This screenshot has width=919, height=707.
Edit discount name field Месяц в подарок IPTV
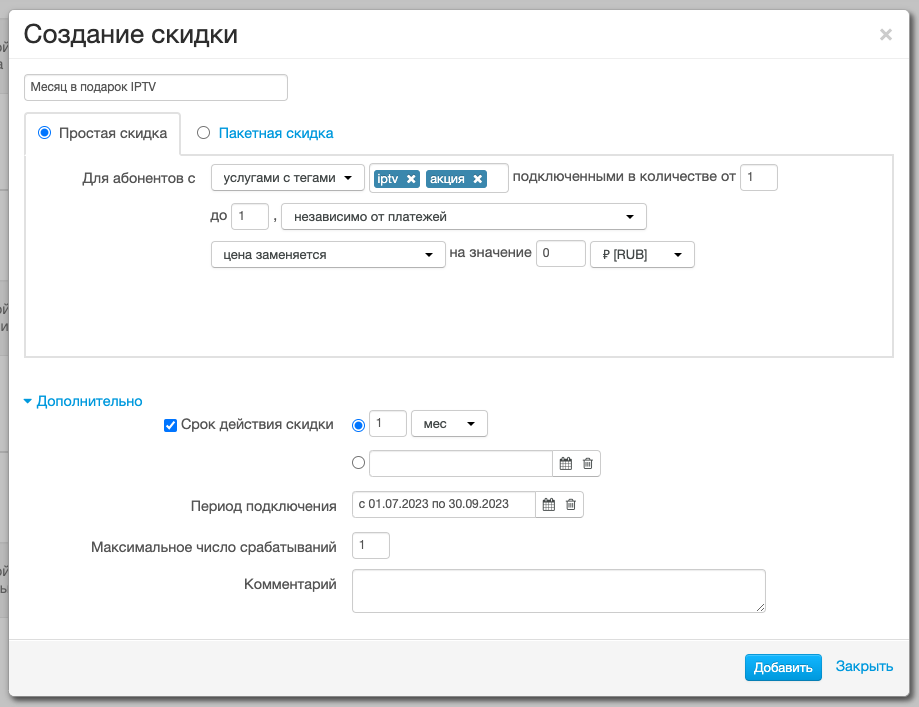(x=156, y=87)
